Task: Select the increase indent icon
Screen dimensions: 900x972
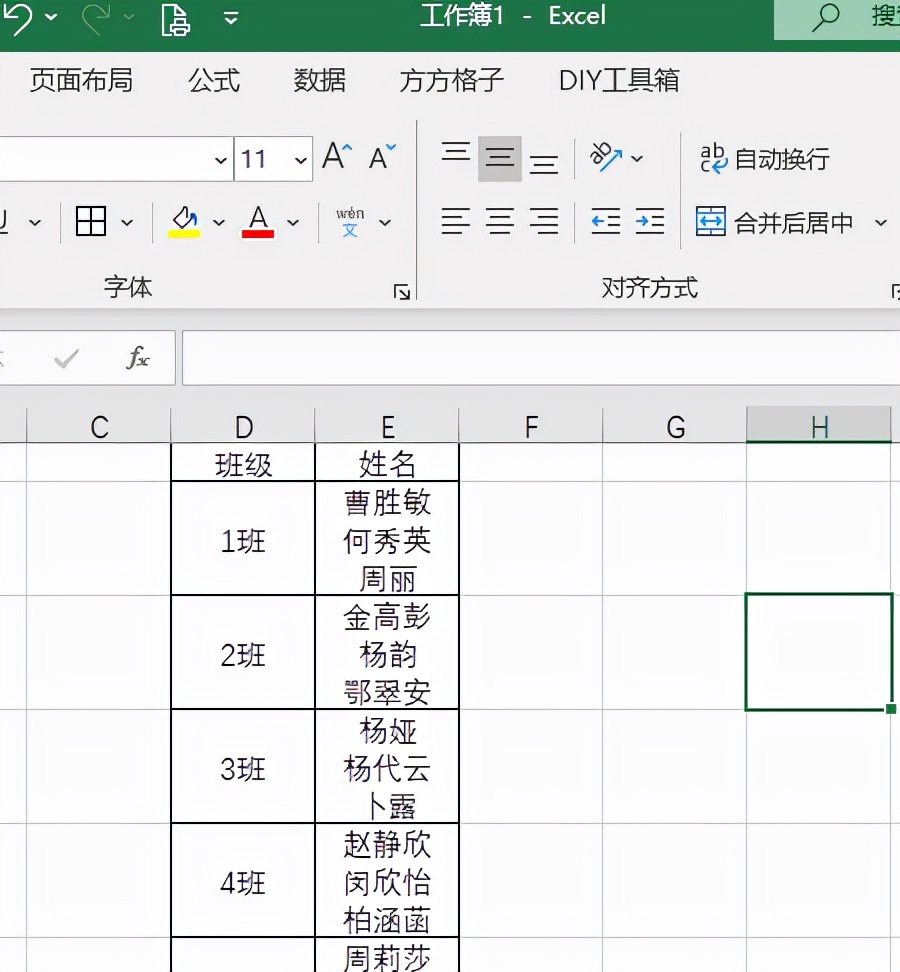Action: click(650, 221)
